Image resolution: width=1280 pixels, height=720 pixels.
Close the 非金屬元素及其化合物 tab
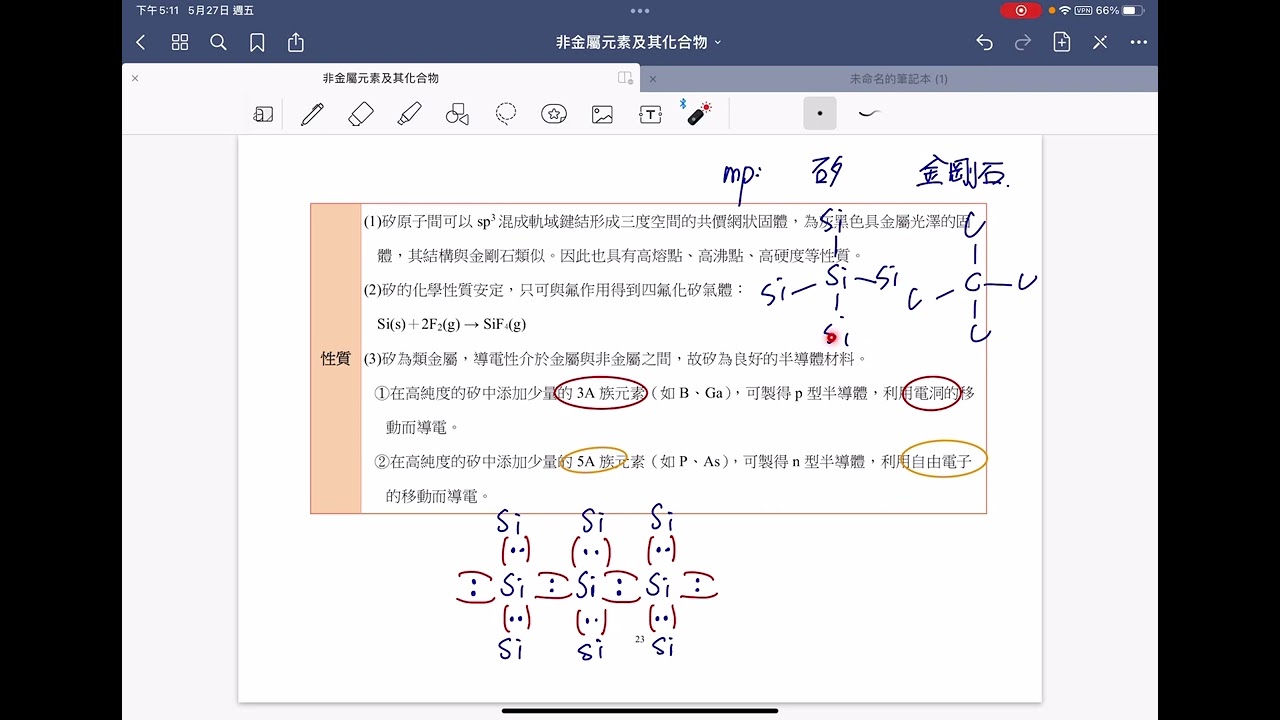[x=135, y=78]
